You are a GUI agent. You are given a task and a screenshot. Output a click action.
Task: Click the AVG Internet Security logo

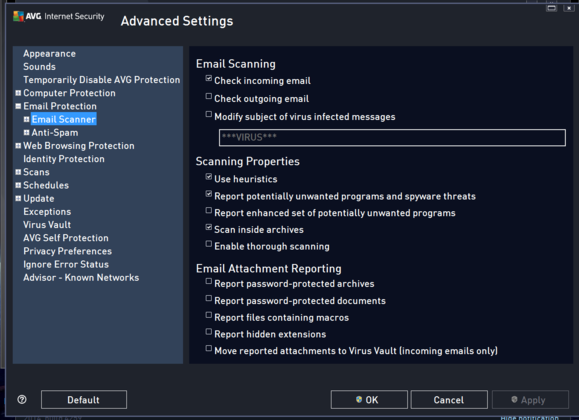point(59,16)
